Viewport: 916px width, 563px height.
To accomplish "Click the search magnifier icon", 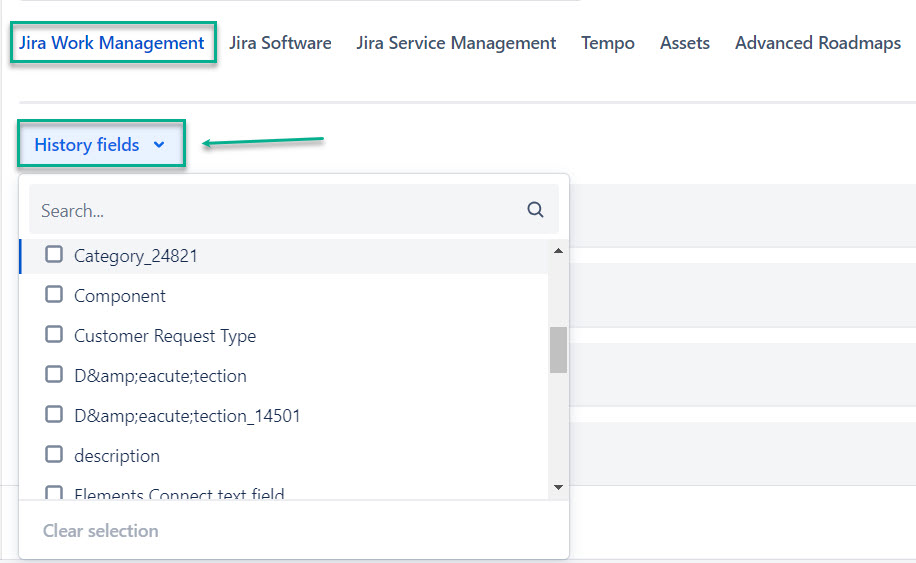I will (x=535, y=210).
